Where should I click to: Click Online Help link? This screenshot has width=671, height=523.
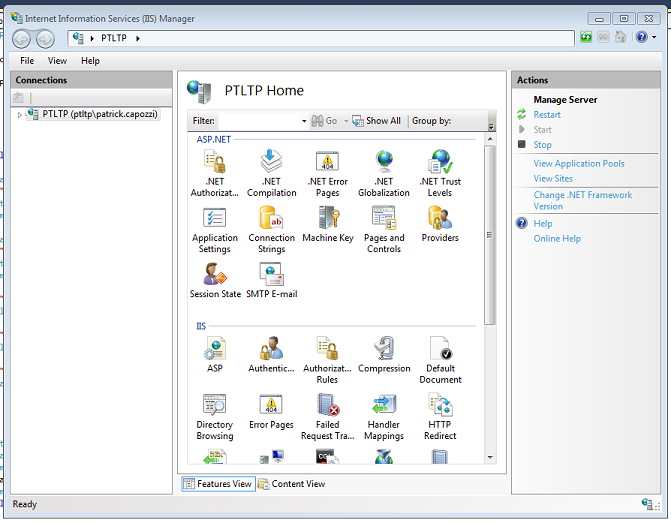pyautogui.click(x=557, y=238)
